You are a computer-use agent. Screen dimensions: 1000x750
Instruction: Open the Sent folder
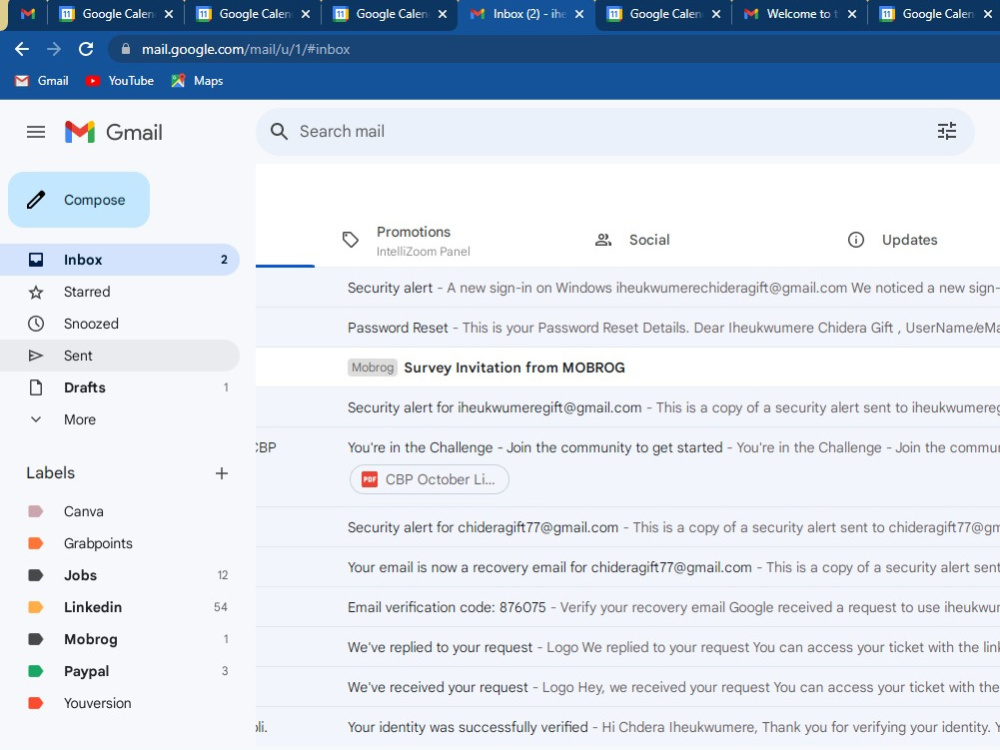pos(120,355)
